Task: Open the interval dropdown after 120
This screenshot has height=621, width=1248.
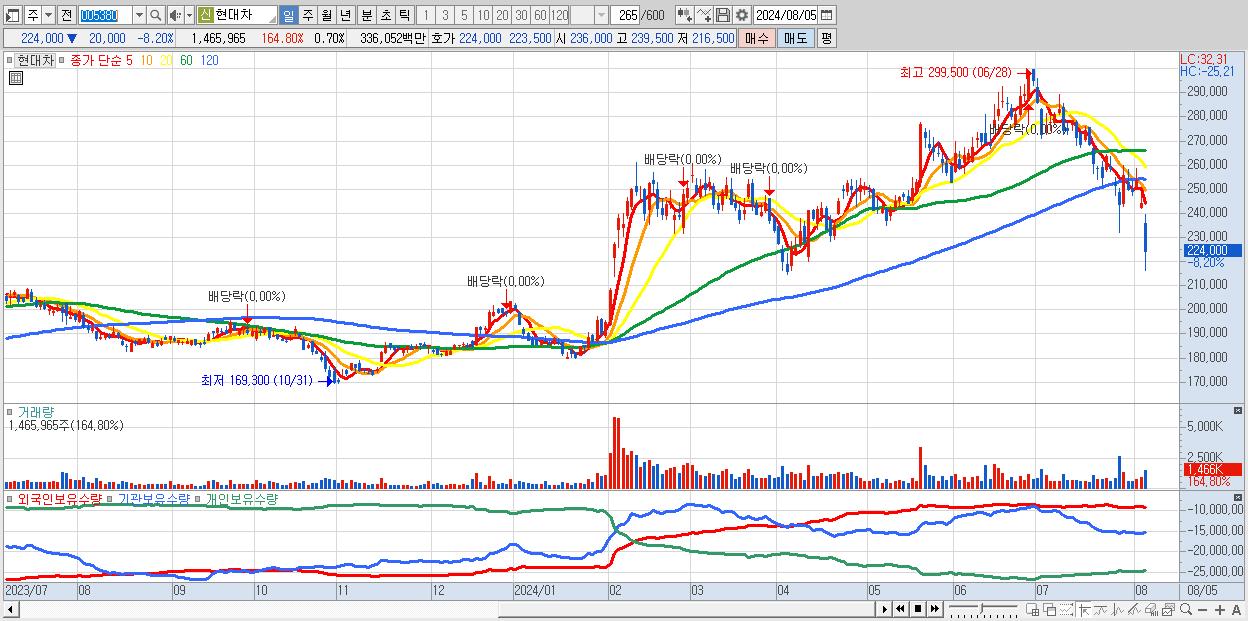Action: pyautogui.click(x=601, y=16)
